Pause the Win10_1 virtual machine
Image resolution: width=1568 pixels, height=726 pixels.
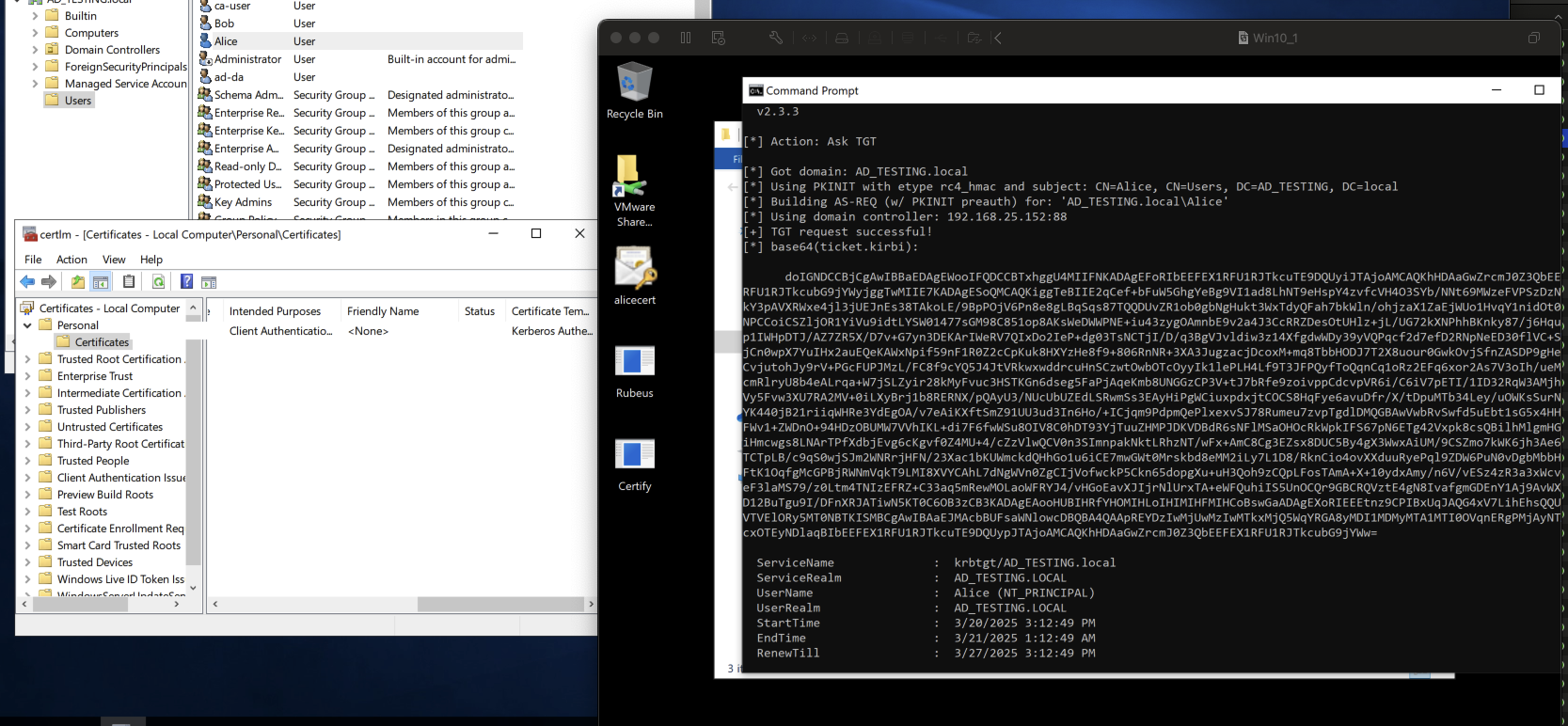686,38
